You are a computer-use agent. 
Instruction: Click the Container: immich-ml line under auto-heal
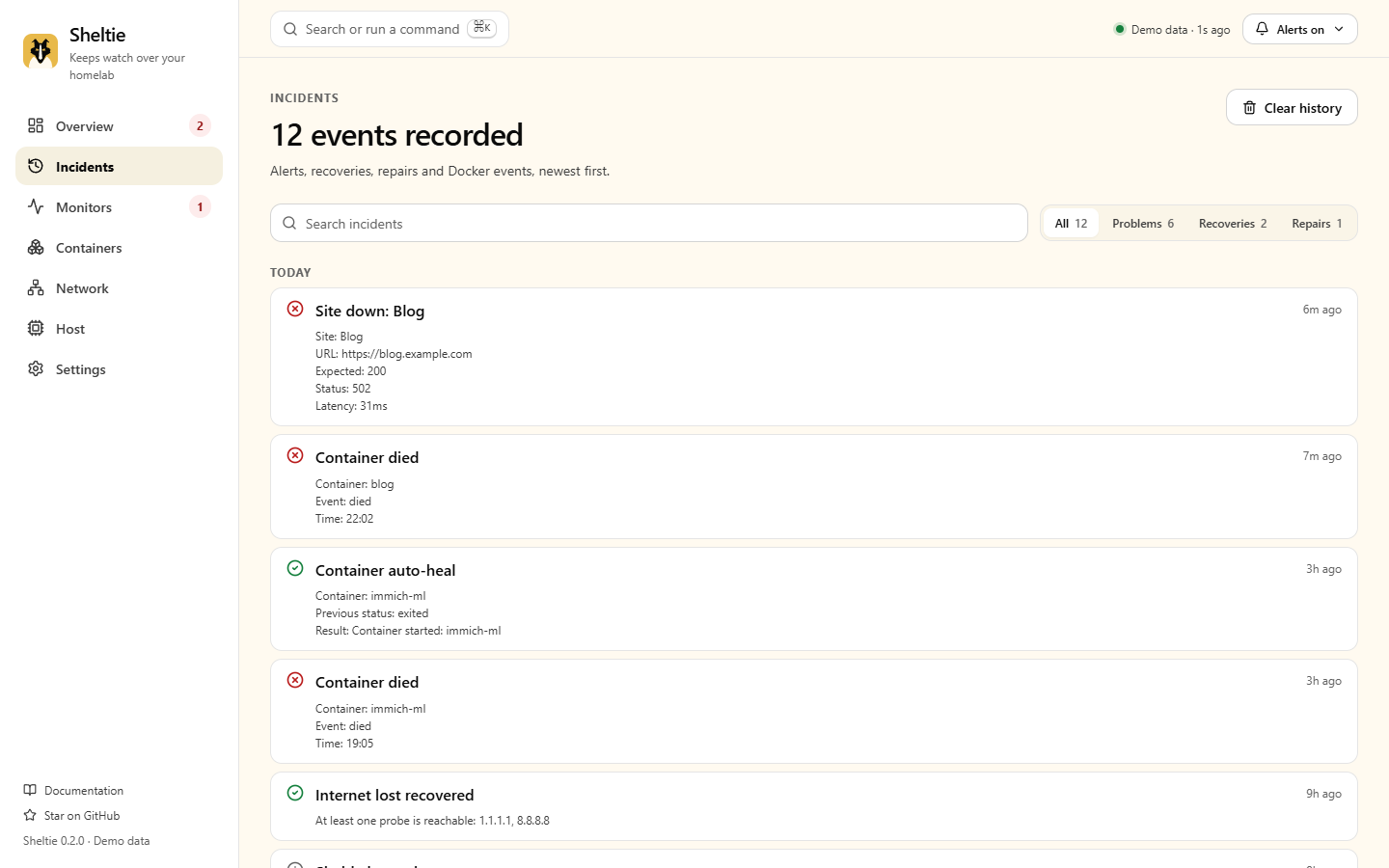coord(370,596)
